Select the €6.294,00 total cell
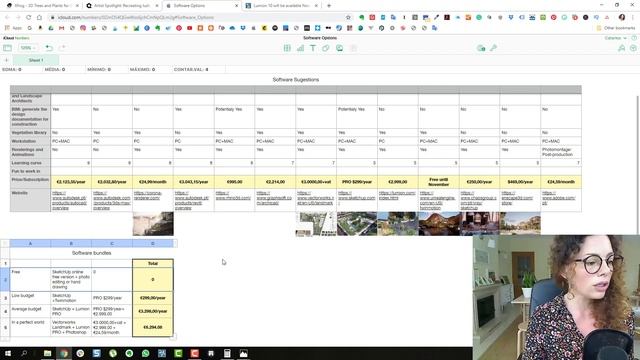Image resolution: width=640 pixels, height=360 pixels. tap(153, 327)
